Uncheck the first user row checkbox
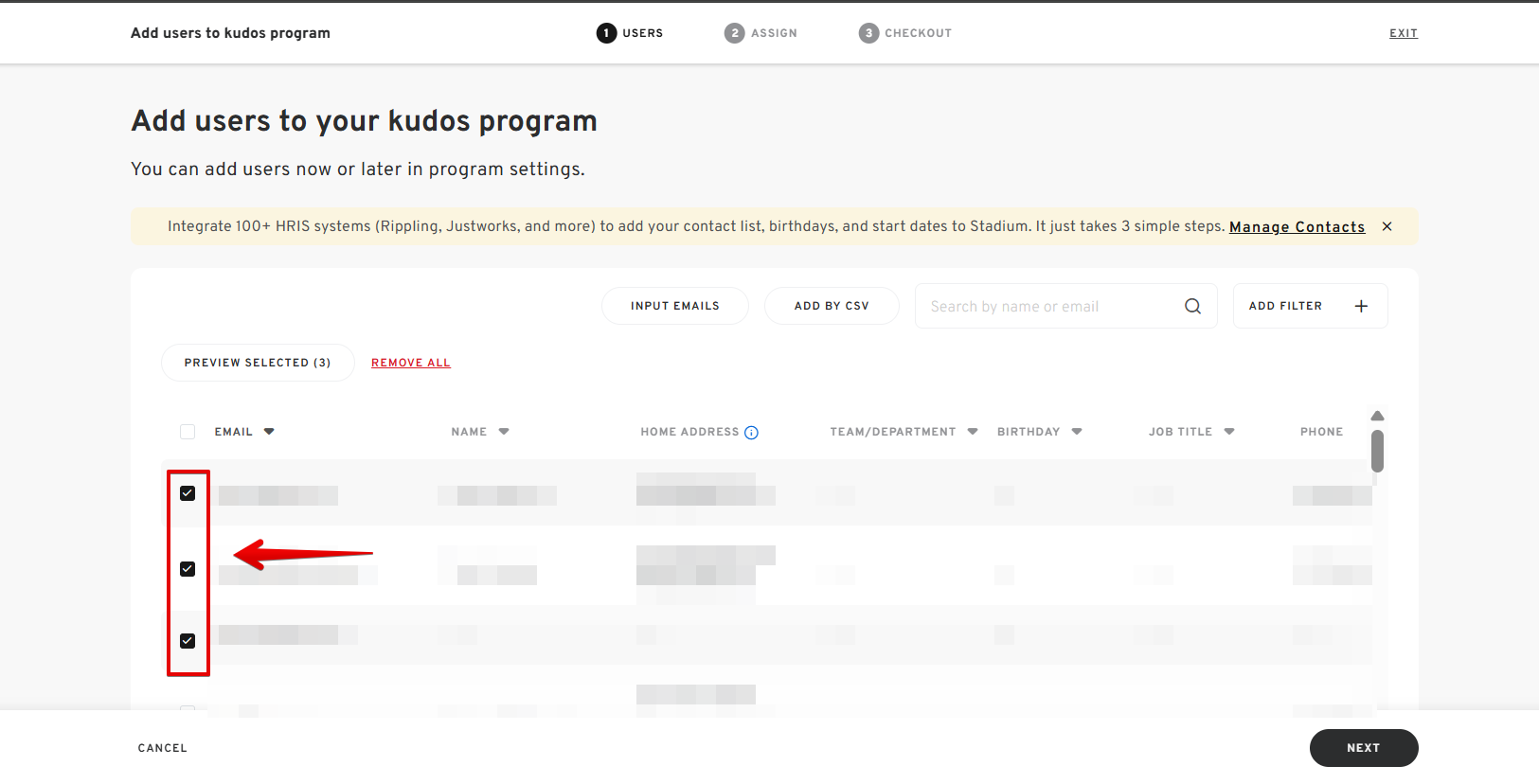Screen dimensions: 1539x784 point(188,493)
